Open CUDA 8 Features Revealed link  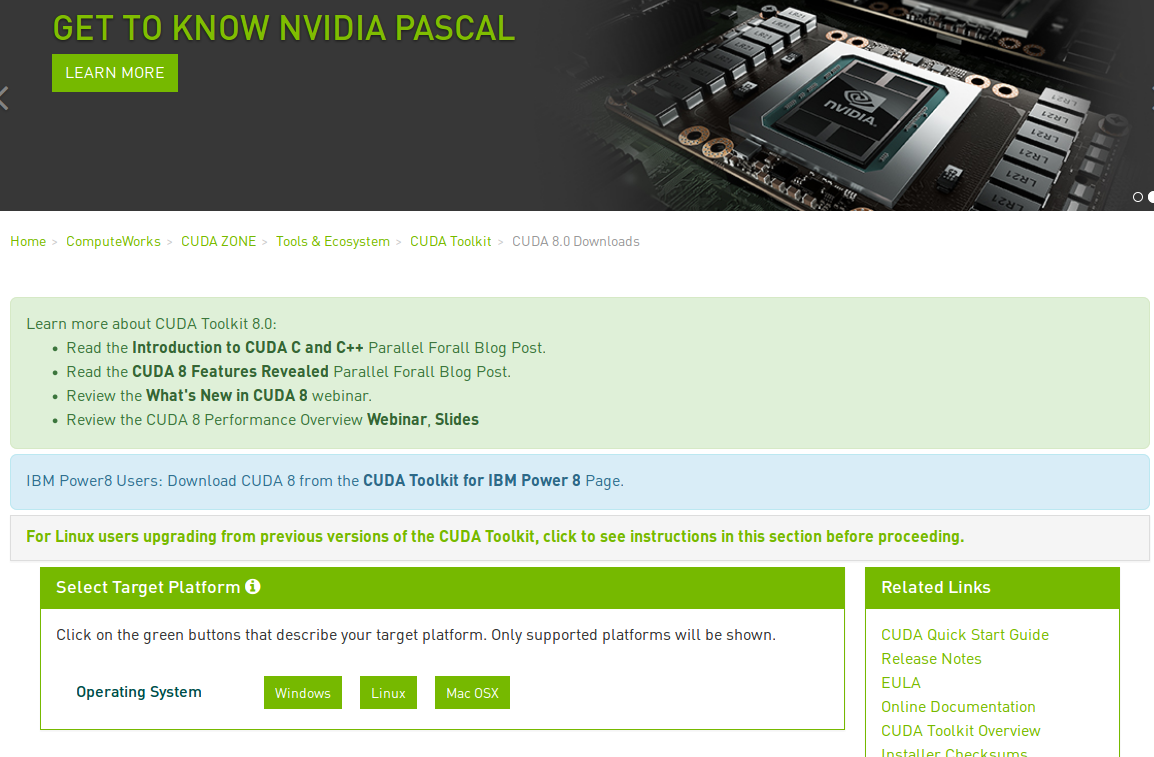tap(230, 372)
